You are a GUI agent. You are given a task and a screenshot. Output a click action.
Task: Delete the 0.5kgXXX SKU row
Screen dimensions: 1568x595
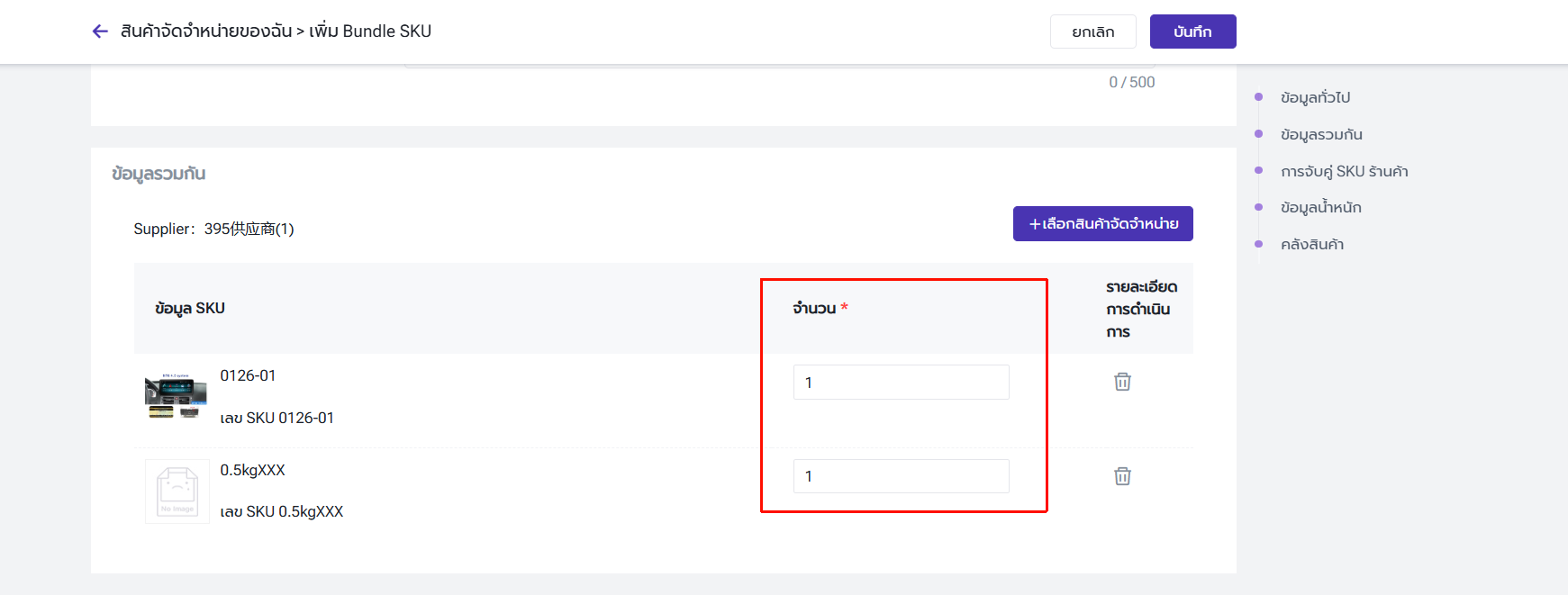click(1122, 476)
